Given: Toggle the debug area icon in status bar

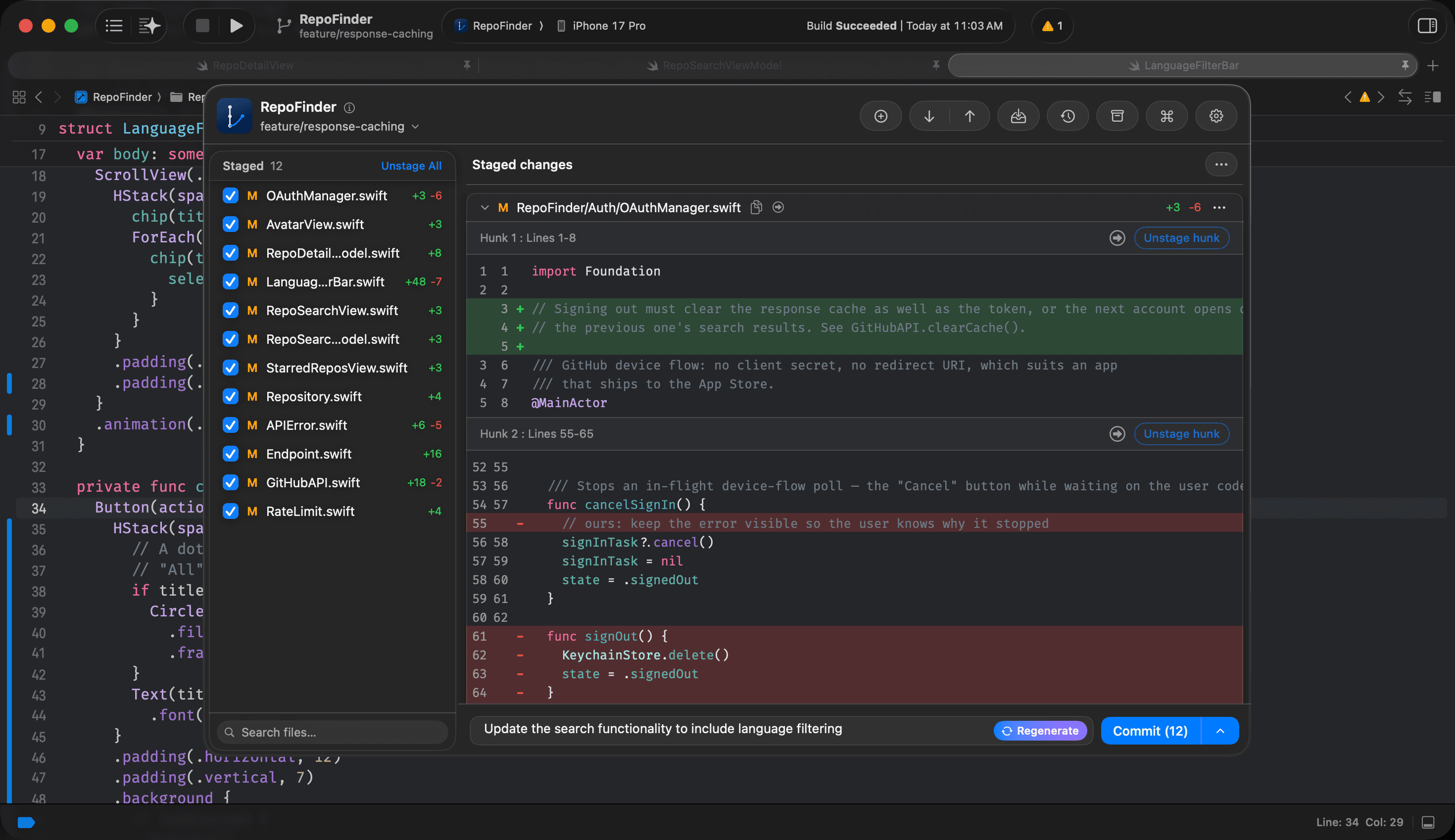Looking at the screenshot, I should point(1428,822).
